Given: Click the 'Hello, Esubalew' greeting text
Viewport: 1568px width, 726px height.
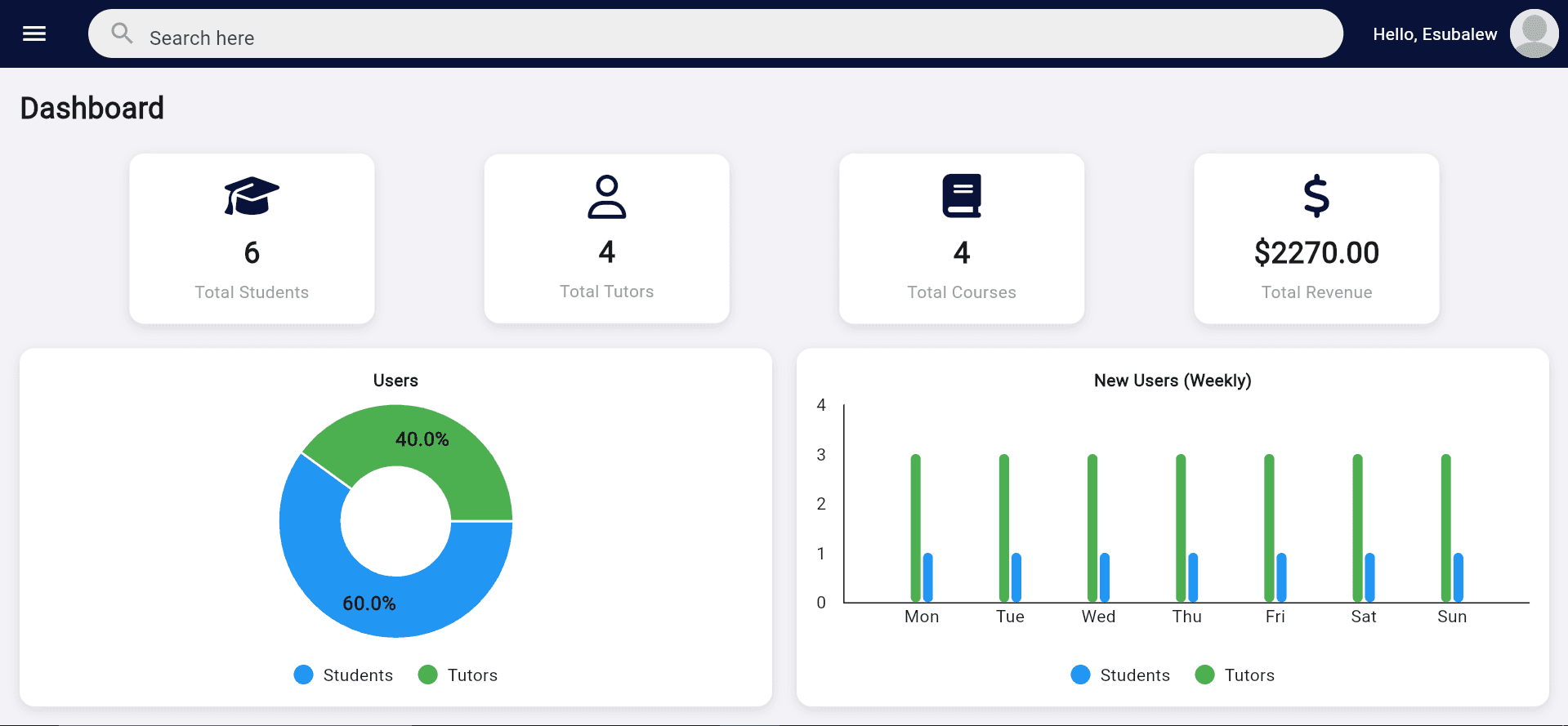Looking at the screenshot, I should pos(1434,34).
